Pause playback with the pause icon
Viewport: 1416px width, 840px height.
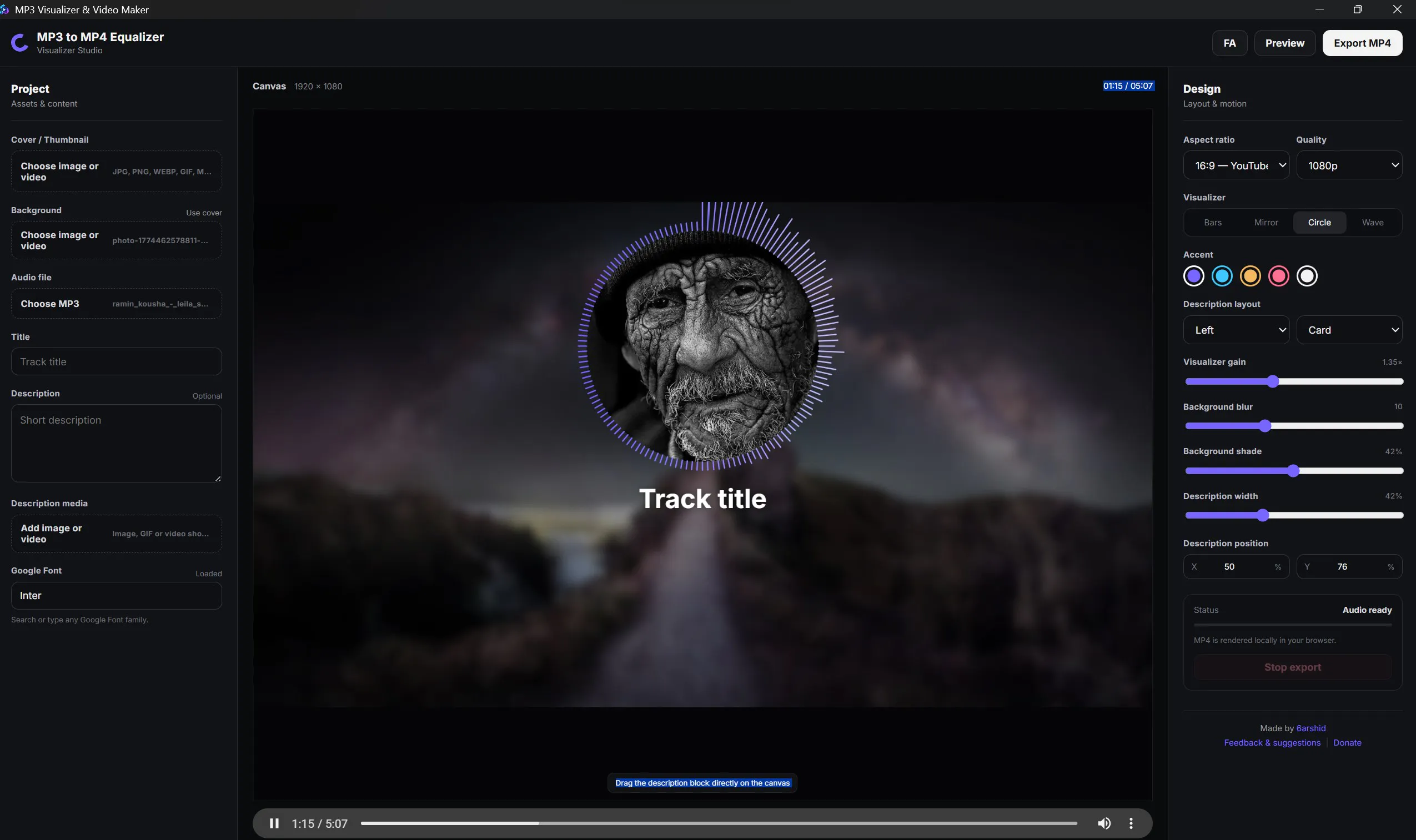(274, 823)
